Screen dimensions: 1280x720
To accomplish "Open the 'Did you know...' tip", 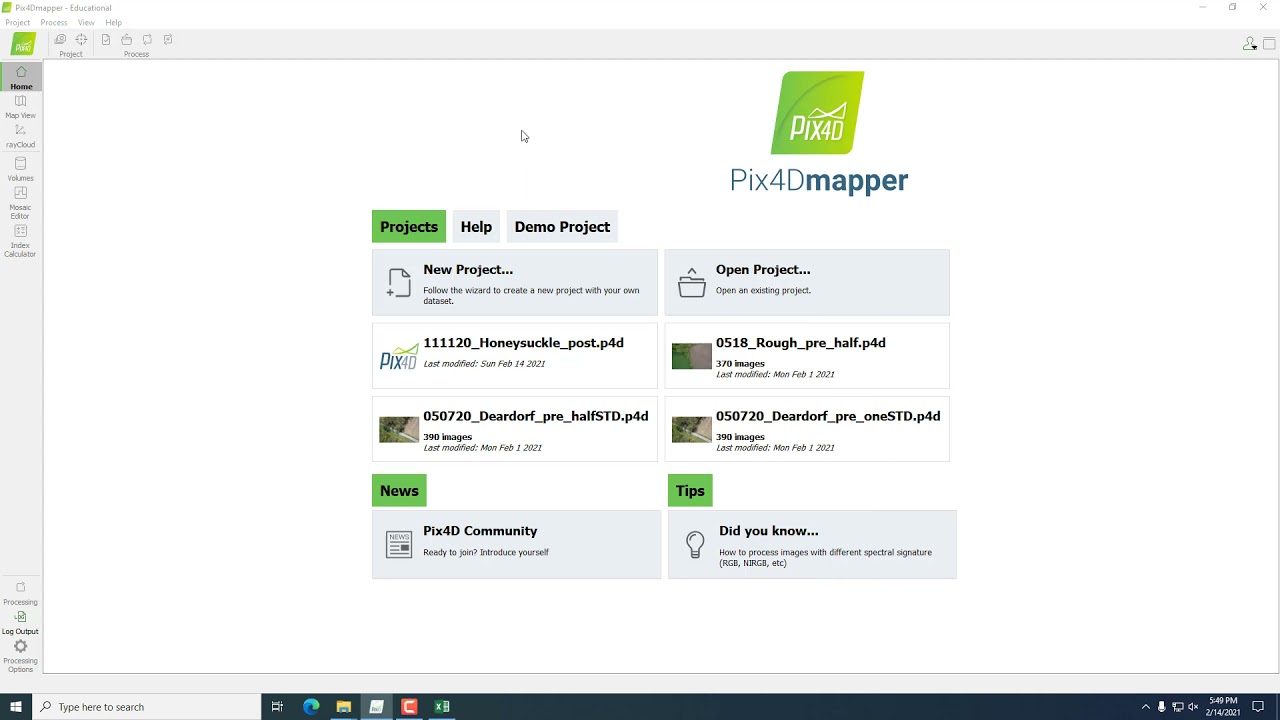I will pos(812,545).
